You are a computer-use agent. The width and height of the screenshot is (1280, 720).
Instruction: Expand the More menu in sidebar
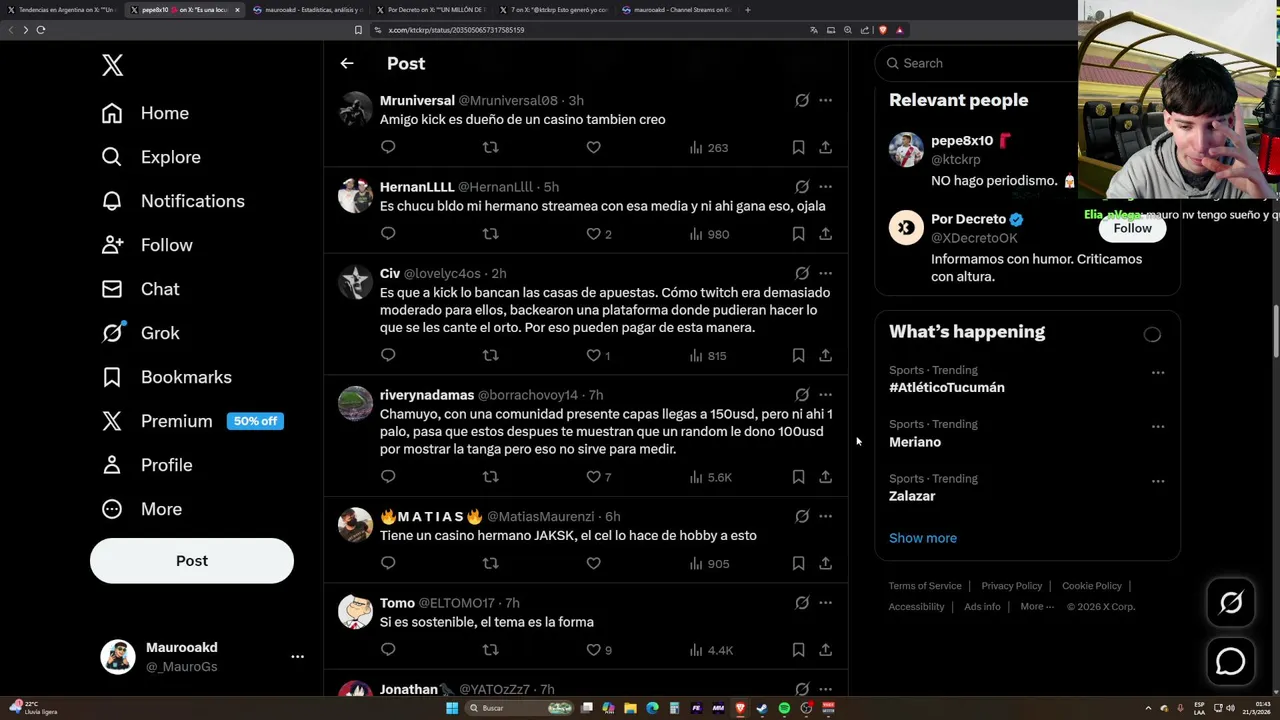141,509
